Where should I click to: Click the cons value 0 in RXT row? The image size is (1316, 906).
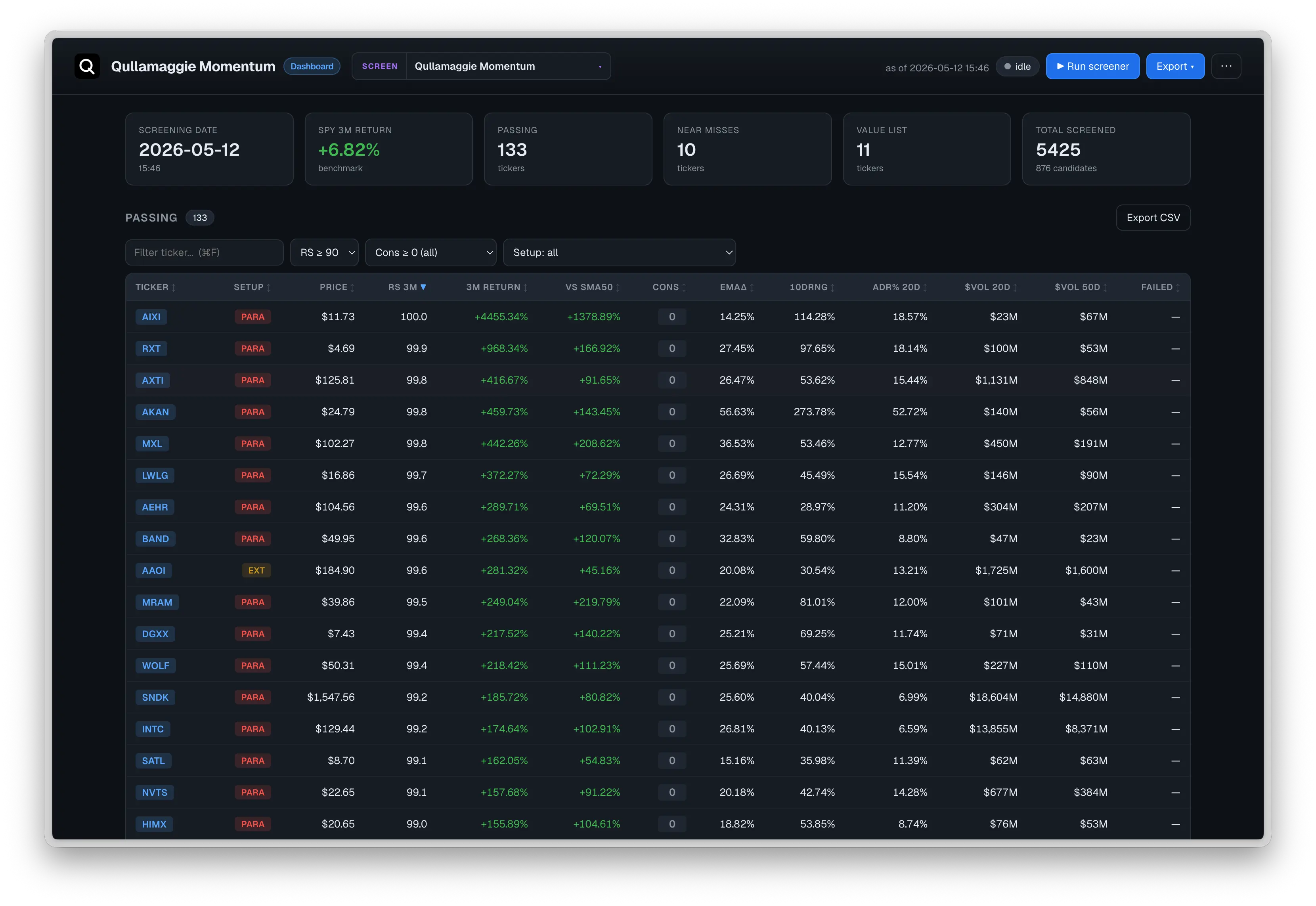[x=672, y=348]
